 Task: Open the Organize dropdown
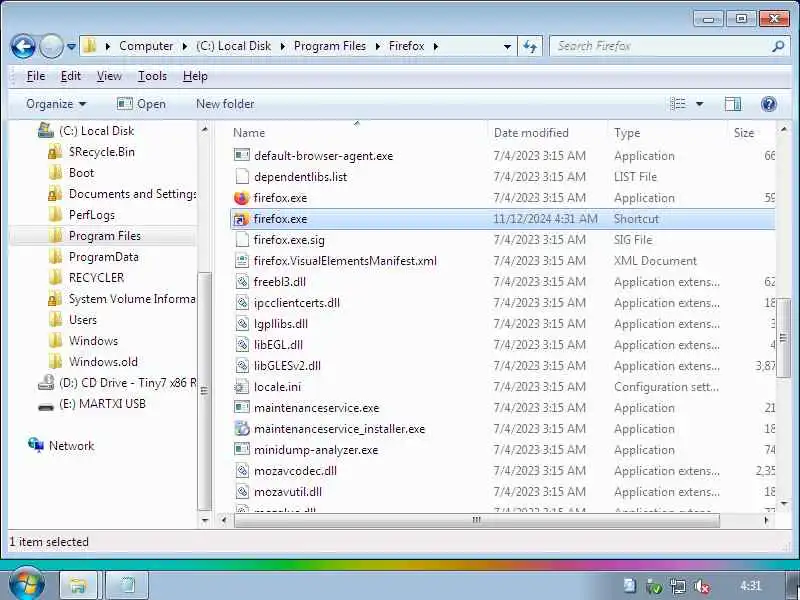pos(56,104)
